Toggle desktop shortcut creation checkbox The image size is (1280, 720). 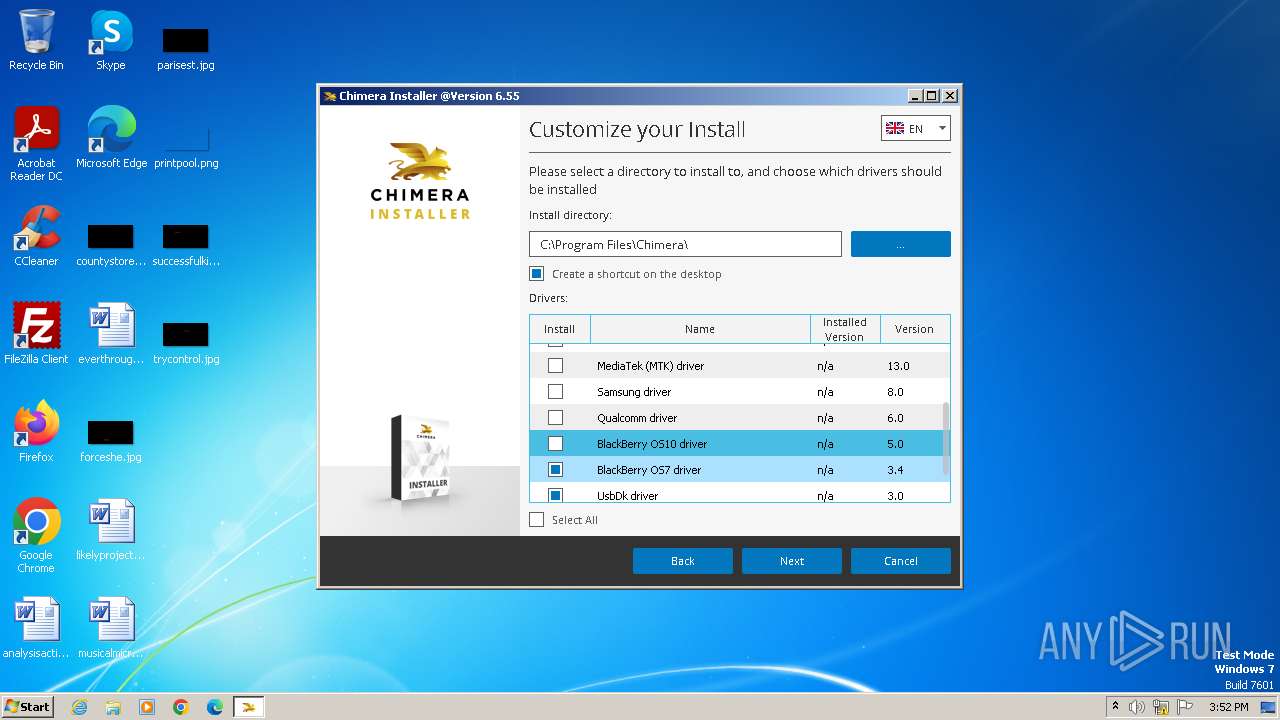click(537, 274)
